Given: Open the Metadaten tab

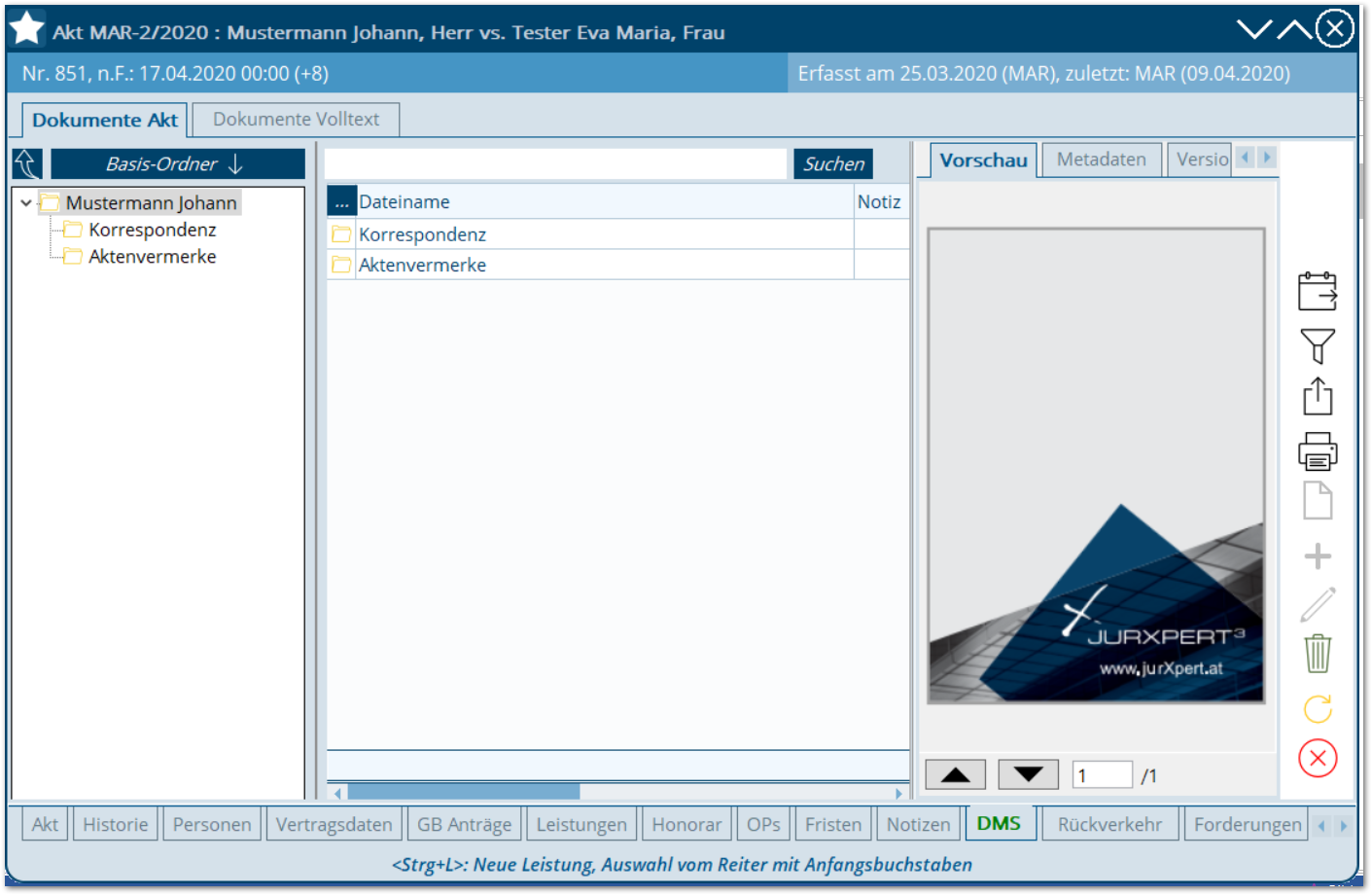Looking at the screenshot, I should pyautogui.click(x=1102, y=160).
